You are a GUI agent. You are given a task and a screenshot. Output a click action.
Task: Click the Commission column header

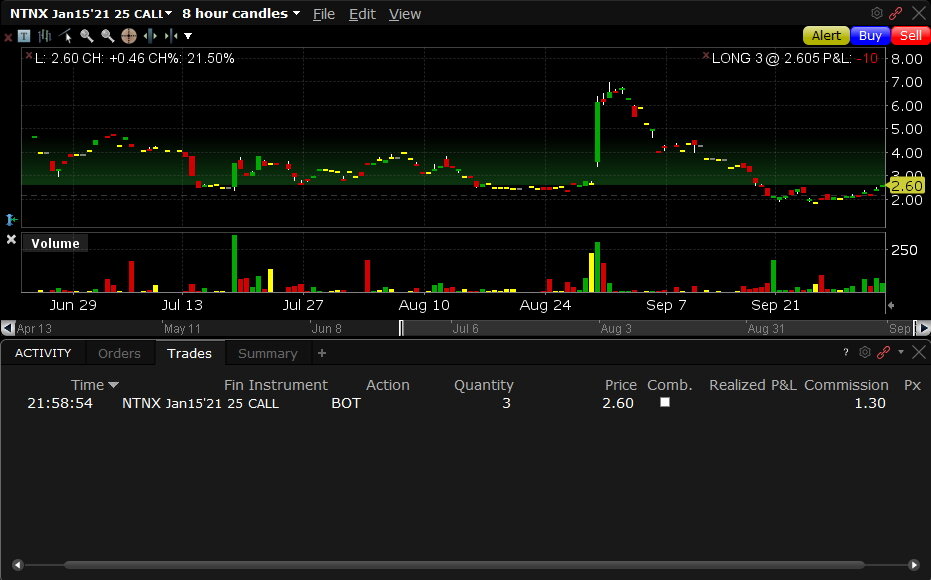click(x=846, y=385)
